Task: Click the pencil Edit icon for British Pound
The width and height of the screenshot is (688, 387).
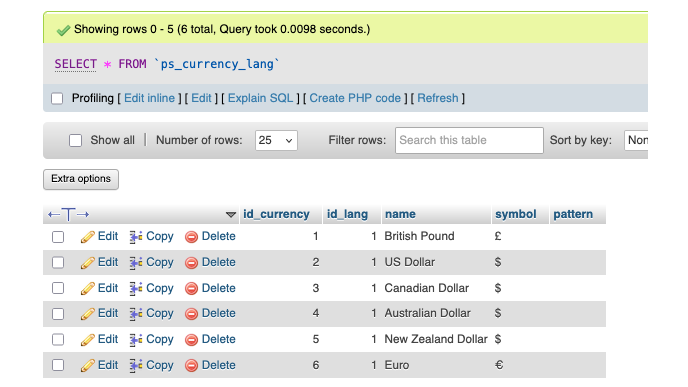Action: click(x=88, y=237)
